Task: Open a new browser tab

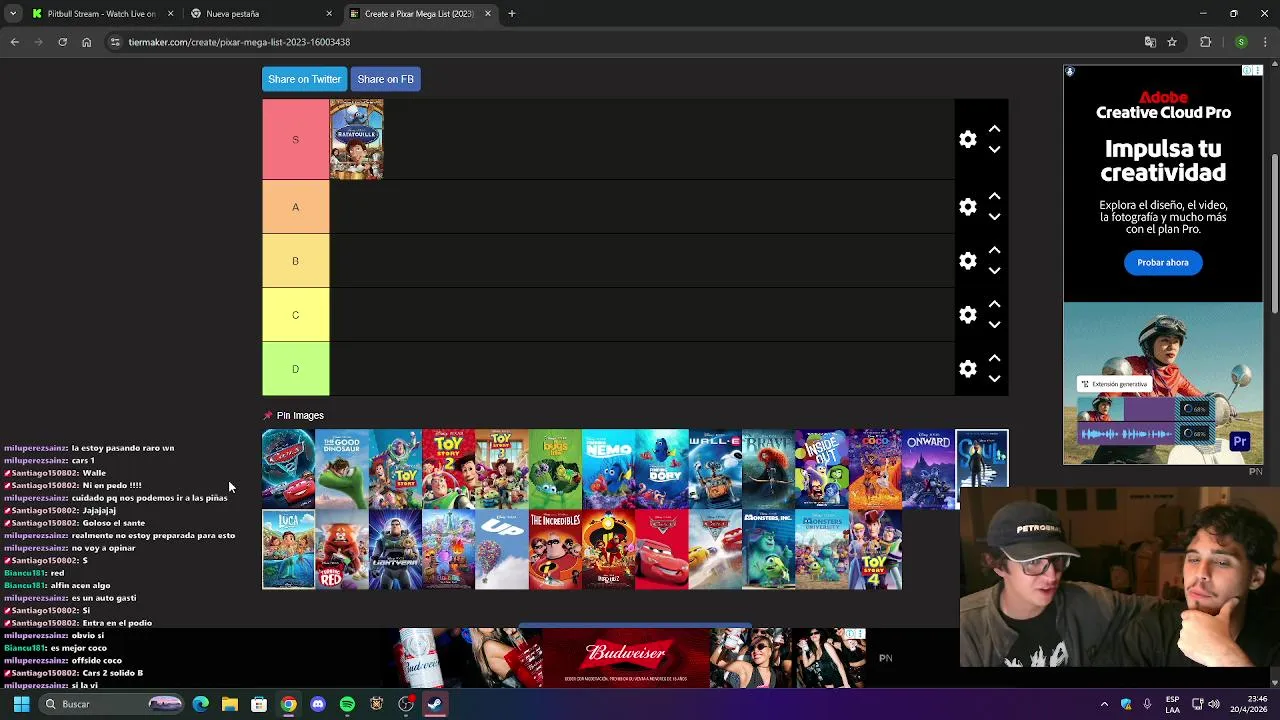Action: (x=512, y=14)
